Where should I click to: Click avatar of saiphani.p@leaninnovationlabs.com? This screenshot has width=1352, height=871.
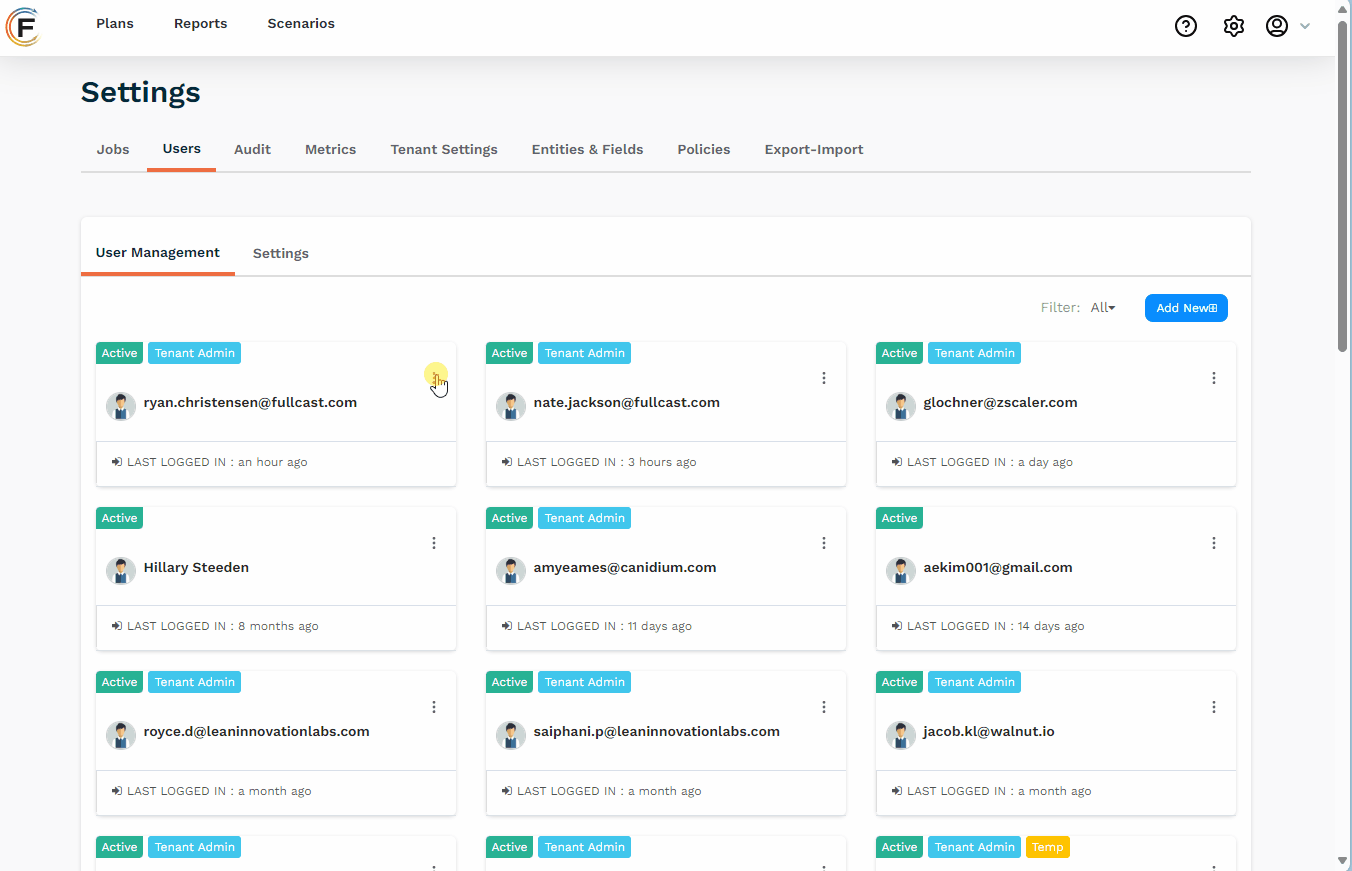tap(511, 735)
